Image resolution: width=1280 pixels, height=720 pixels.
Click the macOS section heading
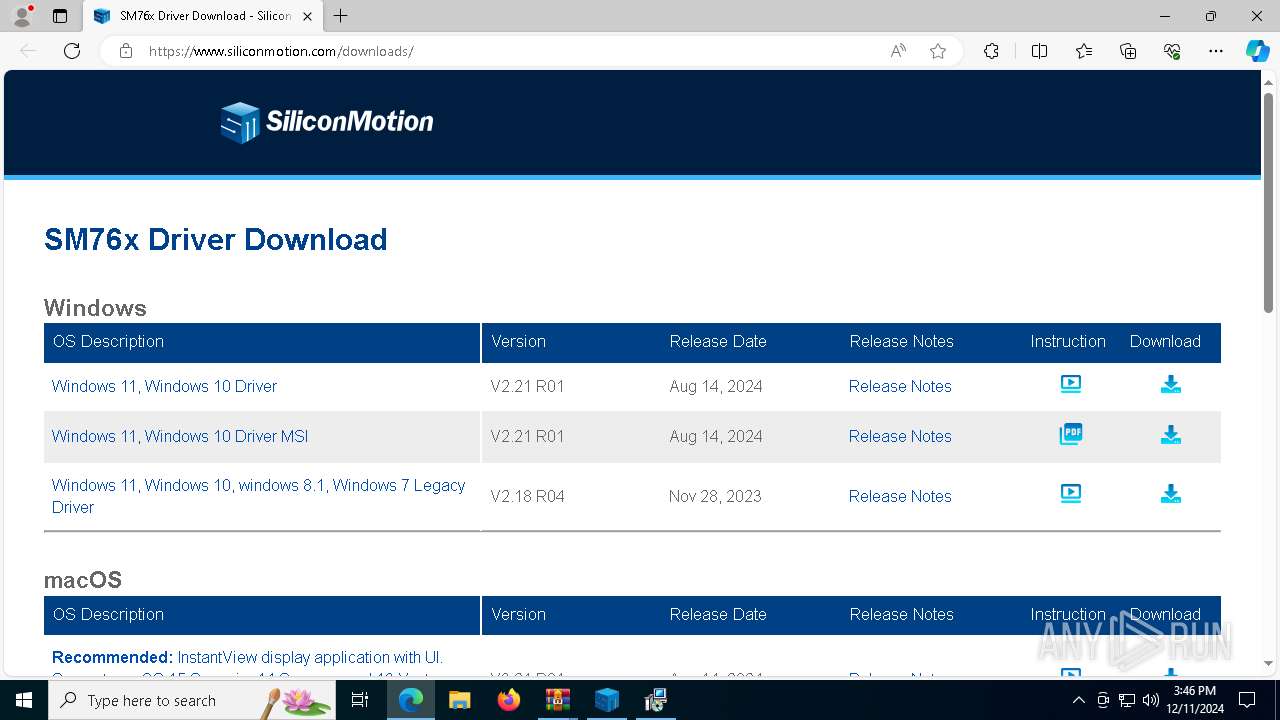[83, 580]
